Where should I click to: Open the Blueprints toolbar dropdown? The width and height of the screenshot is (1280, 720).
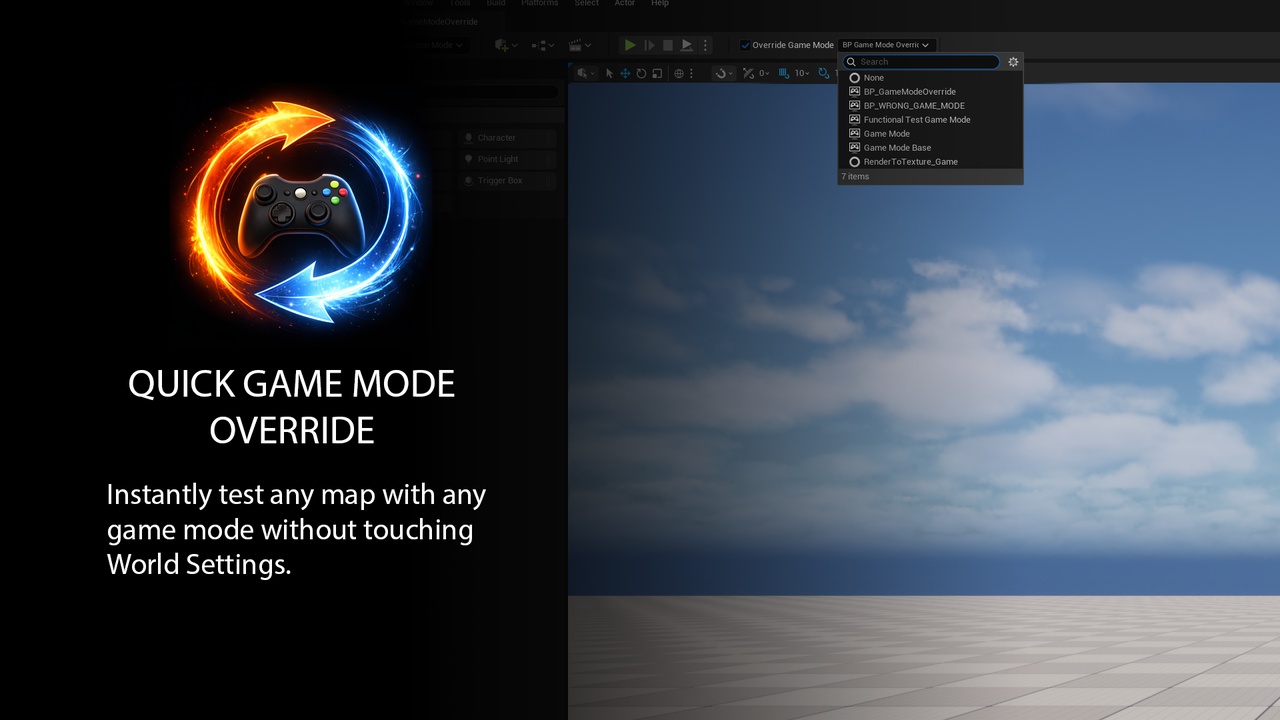(542, 45)
